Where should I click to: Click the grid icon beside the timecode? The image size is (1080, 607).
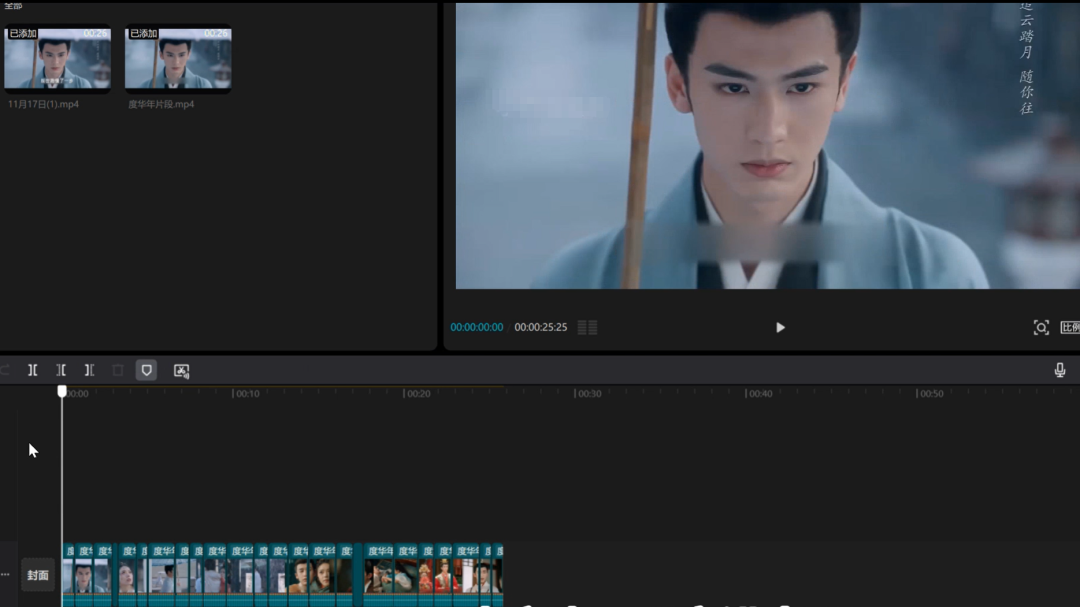[x=588, y=327]
